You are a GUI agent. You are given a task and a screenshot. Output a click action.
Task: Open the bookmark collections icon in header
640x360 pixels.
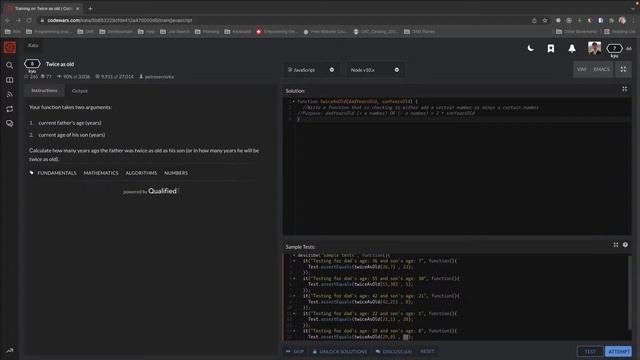551,49
